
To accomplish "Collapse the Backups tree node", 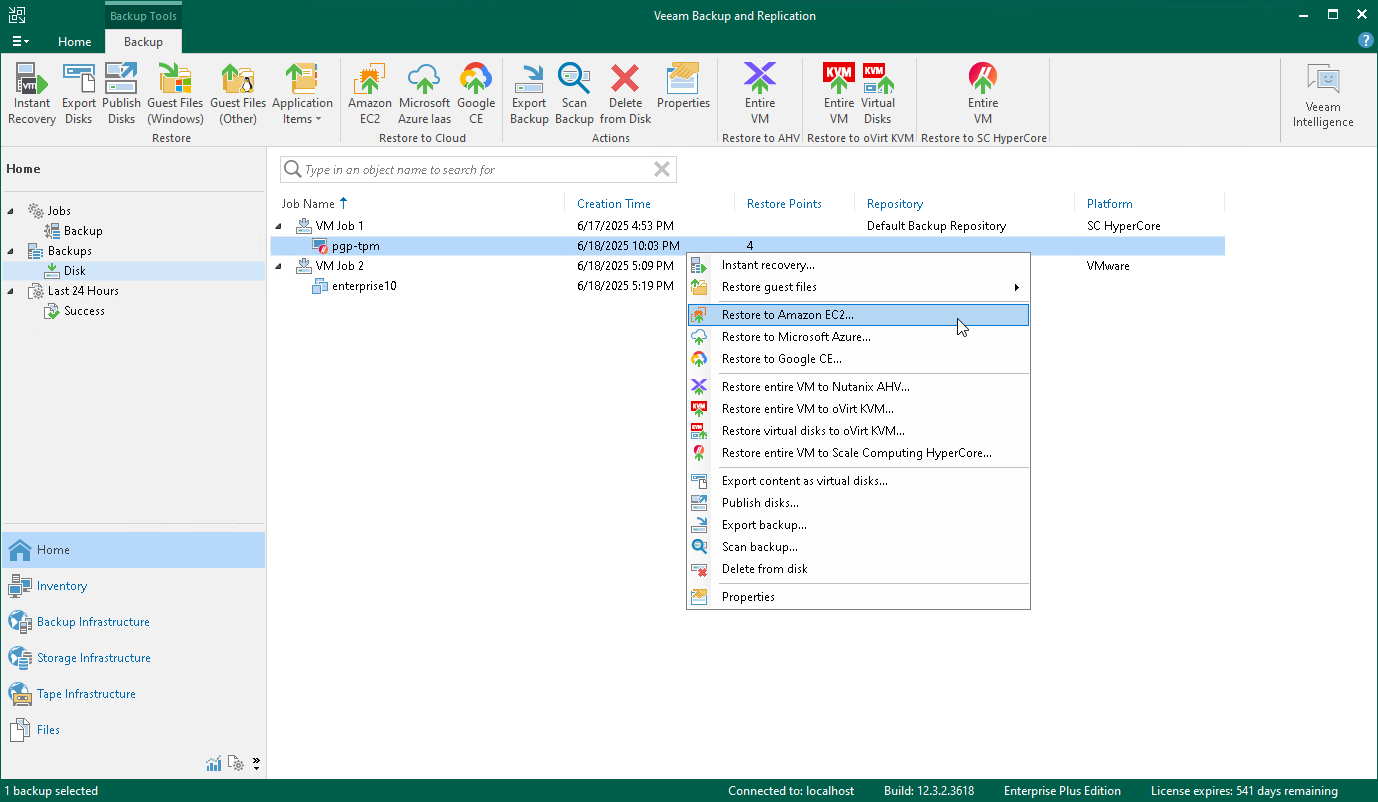I will pos(11,251).
